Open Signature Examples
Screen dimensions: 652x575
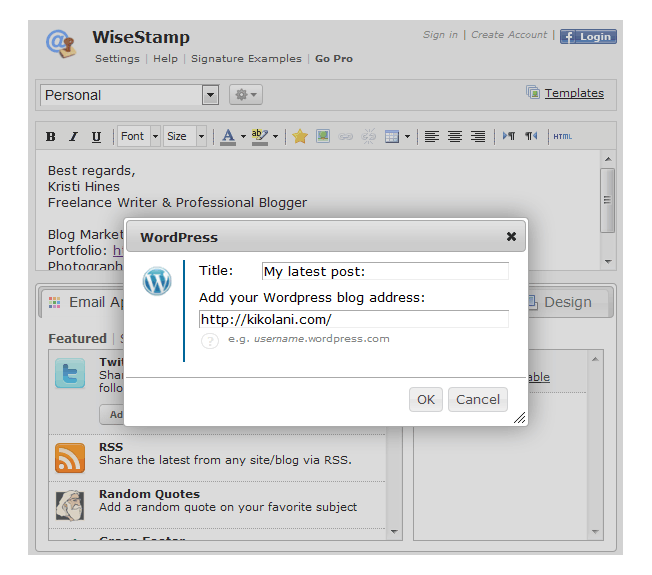click(246, 59)
